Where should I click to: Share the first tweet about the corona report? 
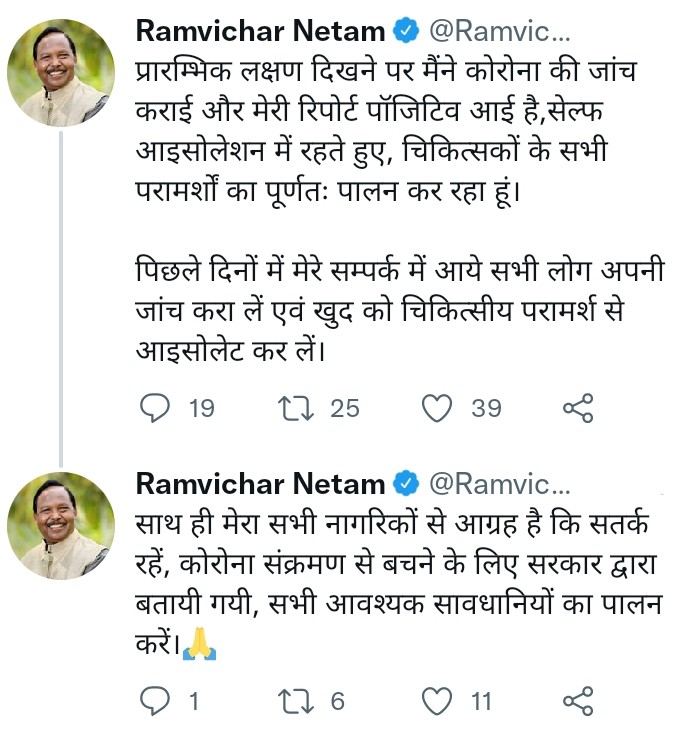579,408
